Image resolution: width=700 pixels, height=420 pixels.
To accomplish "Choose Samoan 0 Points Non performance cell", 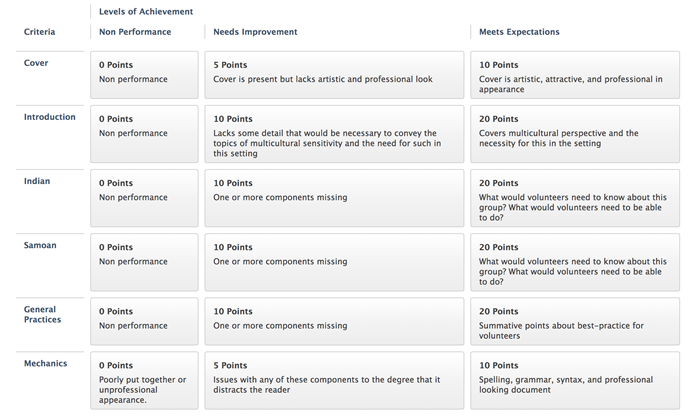I will click(145, 263).
